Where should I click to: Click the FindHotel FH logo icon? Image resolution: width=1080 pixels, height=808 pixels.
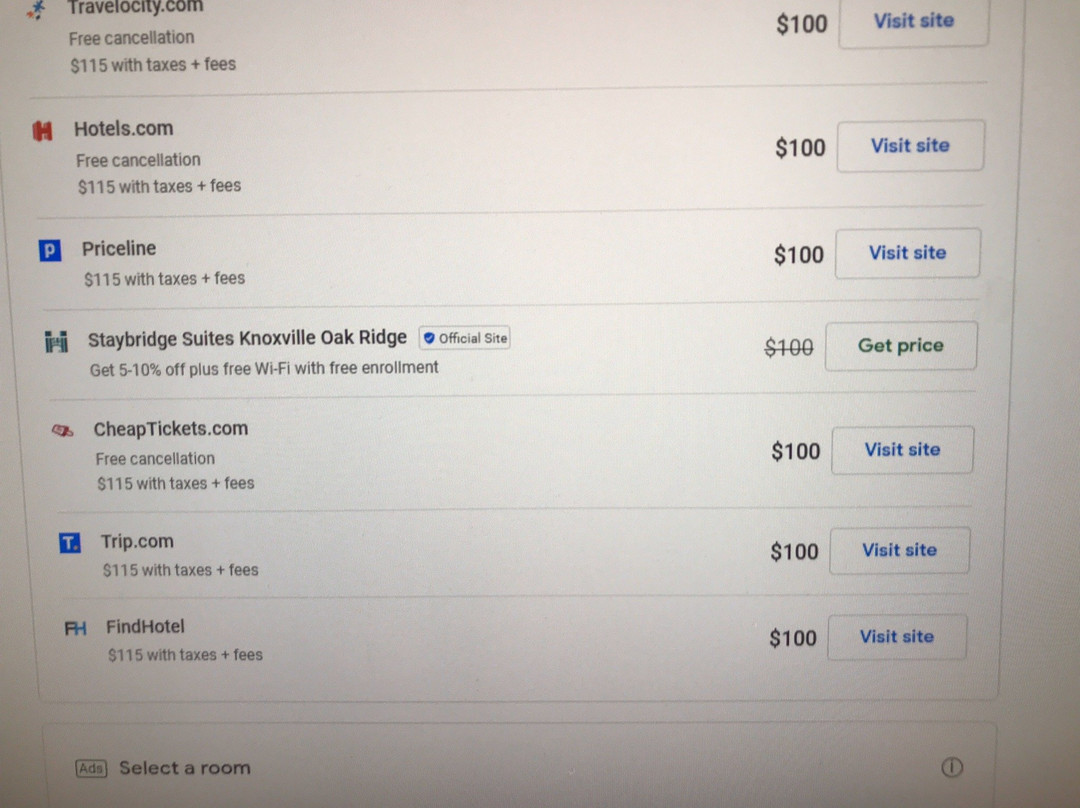[76, 628]
